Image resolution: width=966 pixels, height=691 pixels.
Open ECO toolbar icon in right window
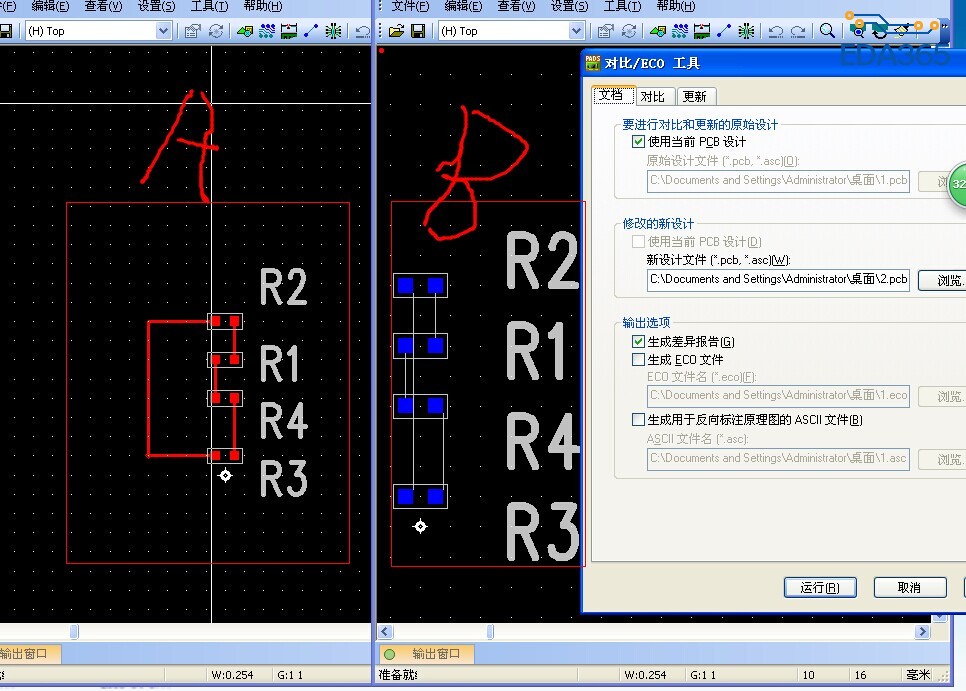[x=724, y=31]
